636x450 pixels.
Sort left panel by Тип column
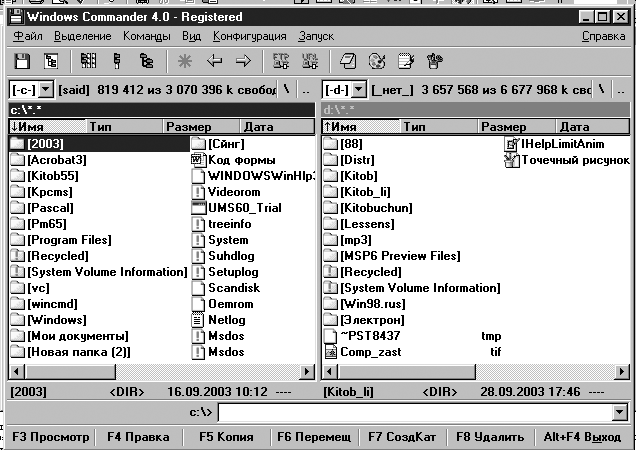pos(125,127)
